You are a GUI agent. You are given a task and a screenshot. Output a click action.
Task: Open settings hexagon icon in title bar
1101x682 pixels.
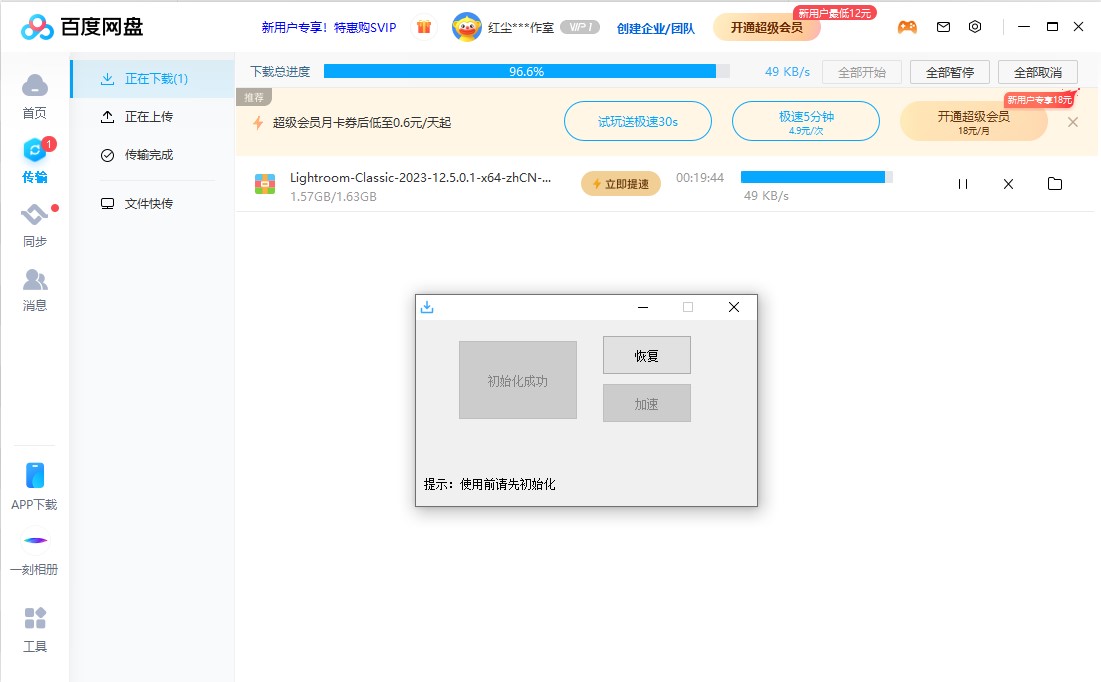point(975,27)
